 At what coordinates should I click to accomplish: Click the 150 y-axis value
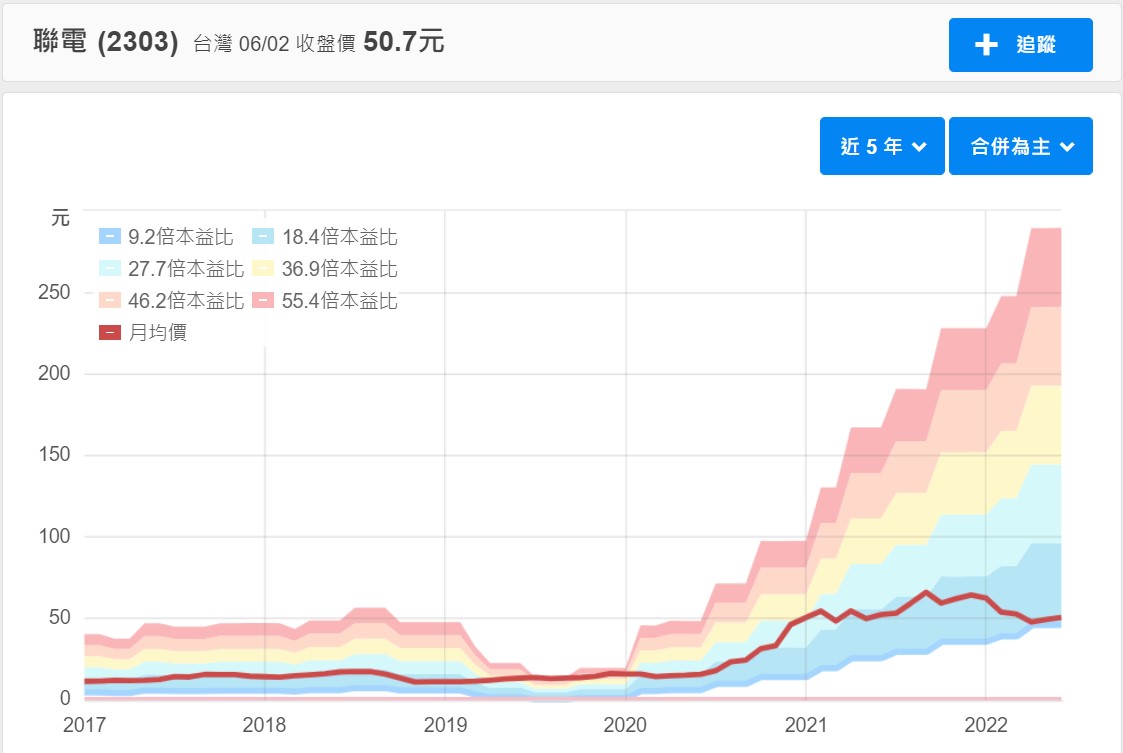click(54, 454)
